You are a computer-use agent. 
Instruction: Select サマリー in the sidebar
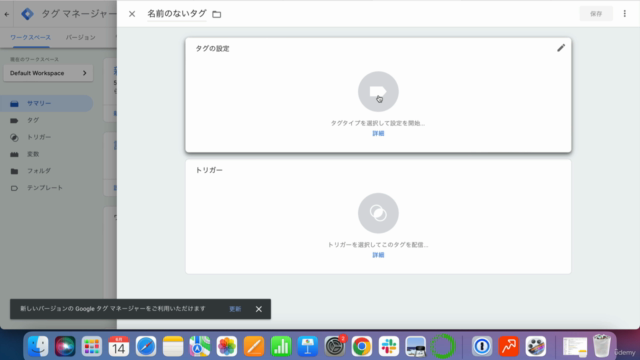47,104
